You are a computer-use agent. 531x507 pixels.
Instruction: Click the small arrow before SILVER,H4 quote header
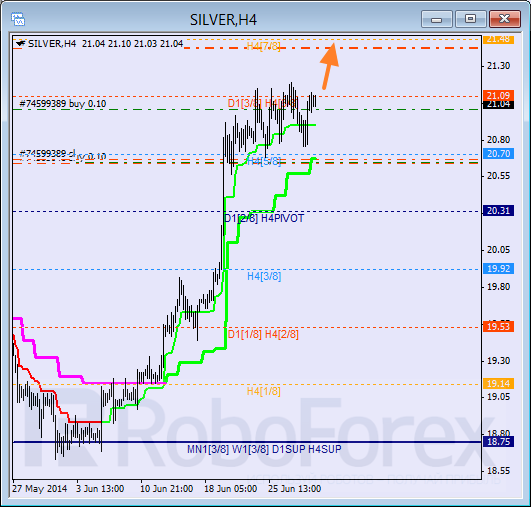coord(21,43)
